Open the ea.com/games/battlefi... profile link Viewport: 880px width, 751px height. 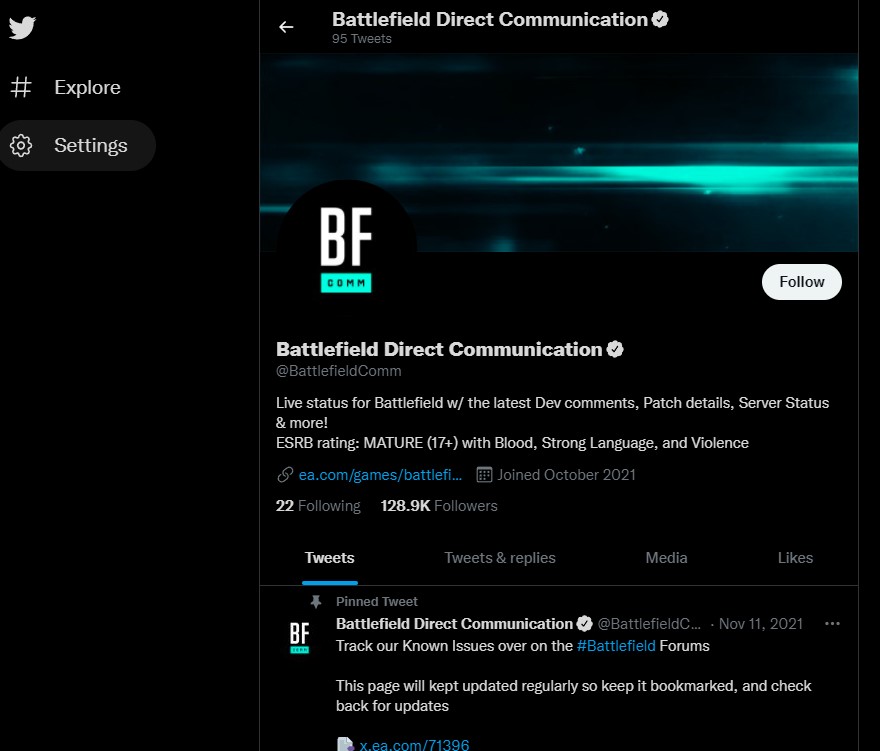pos(380,475)
